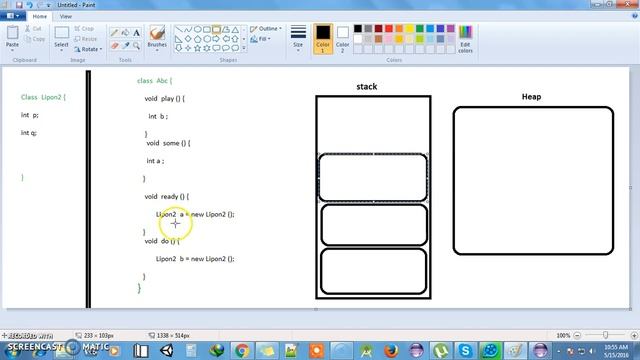Click the 'stack' label on canvas
The width and height of the screenshot is (640, 360).
pyautogui.click(x=367, y=87)
